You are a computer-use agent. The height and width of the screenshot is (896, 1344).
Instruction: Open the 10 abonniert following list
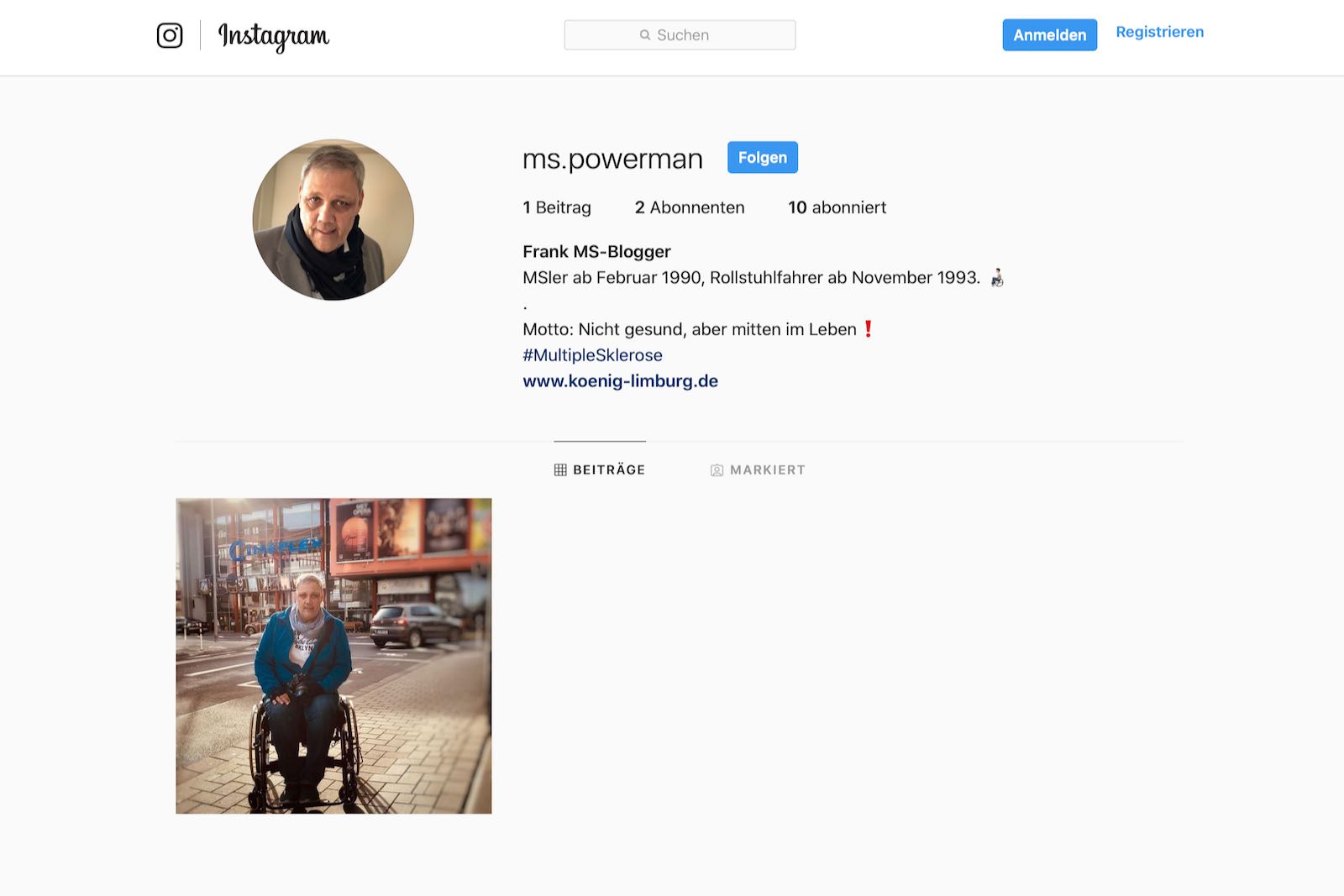click(837, 207)
